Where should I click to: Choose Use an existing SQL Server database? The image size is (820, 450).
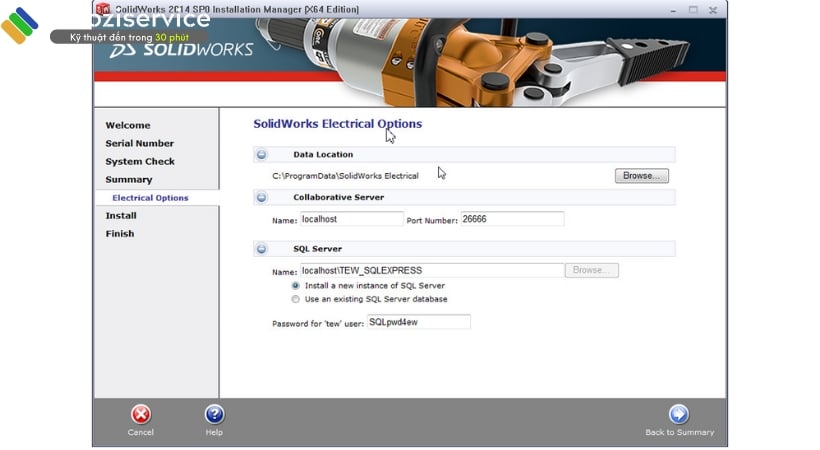[x=295, y=299]
